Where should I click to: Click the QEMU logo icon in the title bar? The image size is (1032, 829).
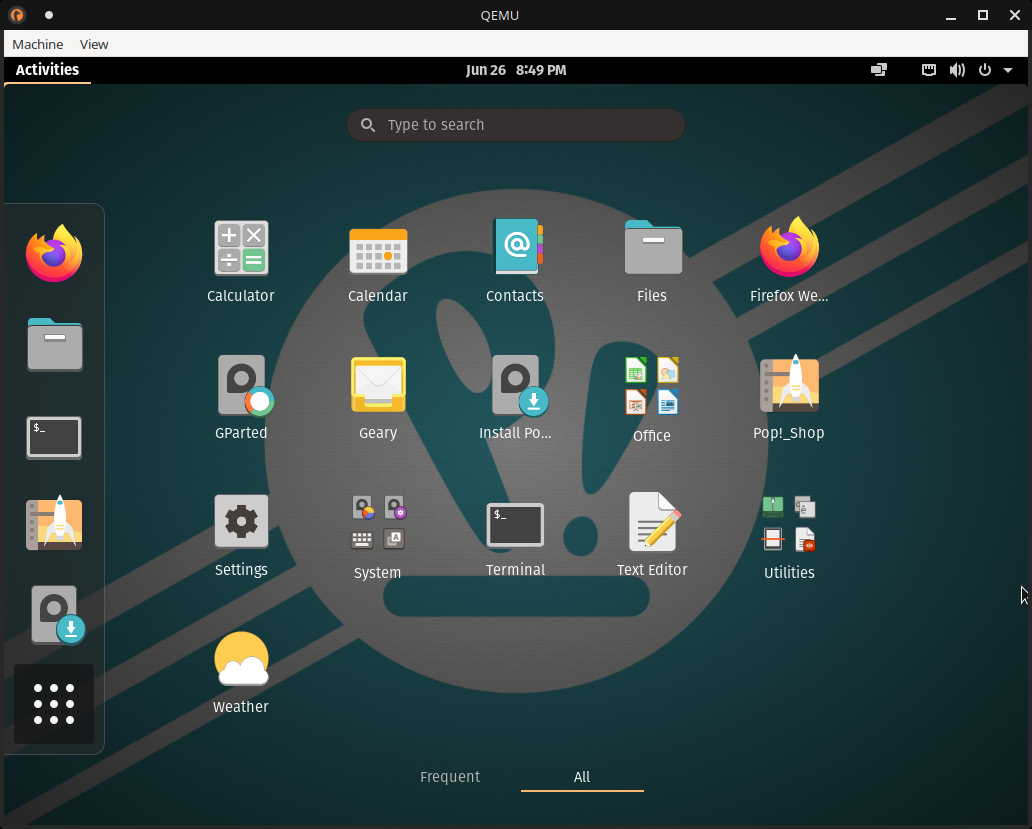coord(17,14)
